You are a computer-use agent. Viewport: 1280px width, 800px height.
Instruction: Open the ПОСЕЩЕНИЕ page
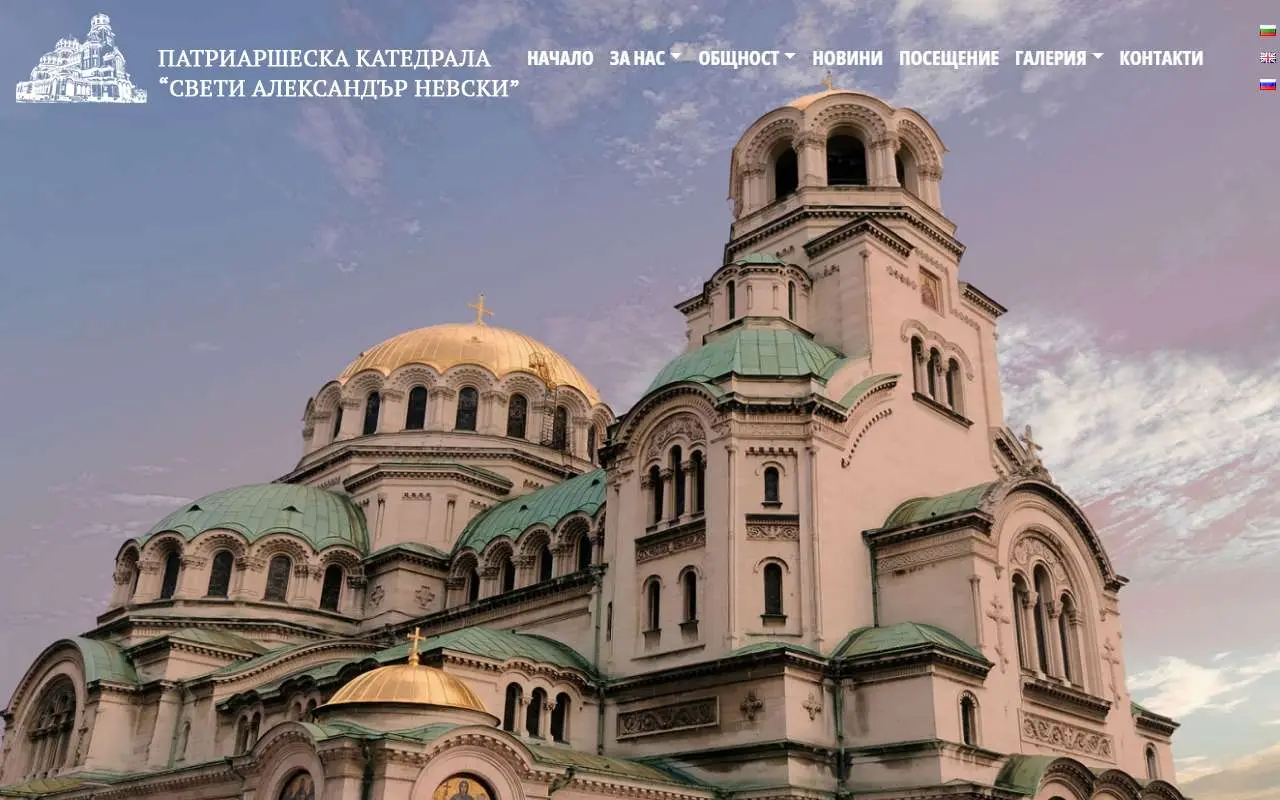tap(948, 58)
